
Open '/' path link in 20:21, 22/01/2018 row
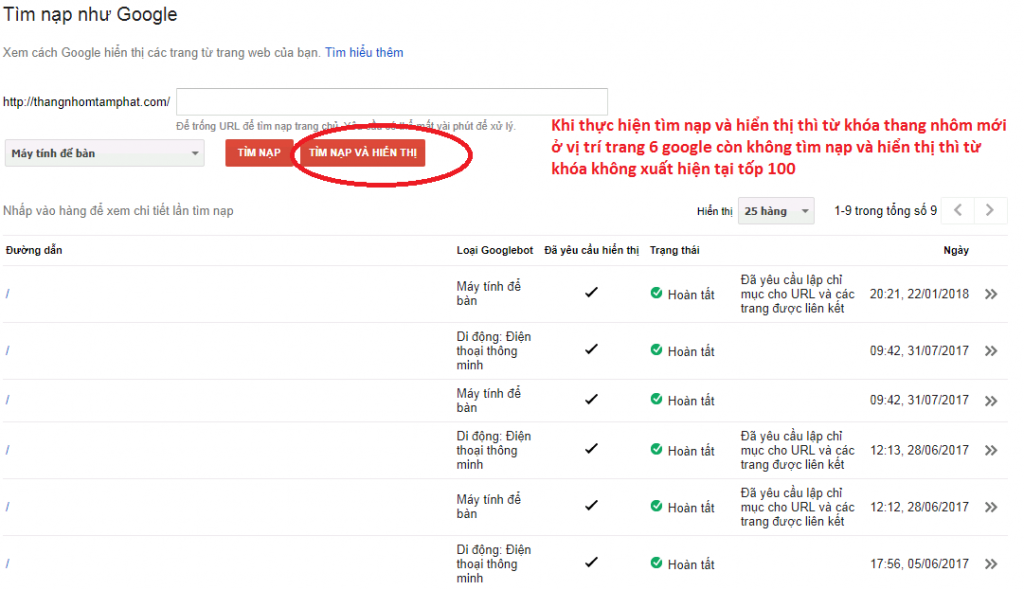[x=7, y=294]
